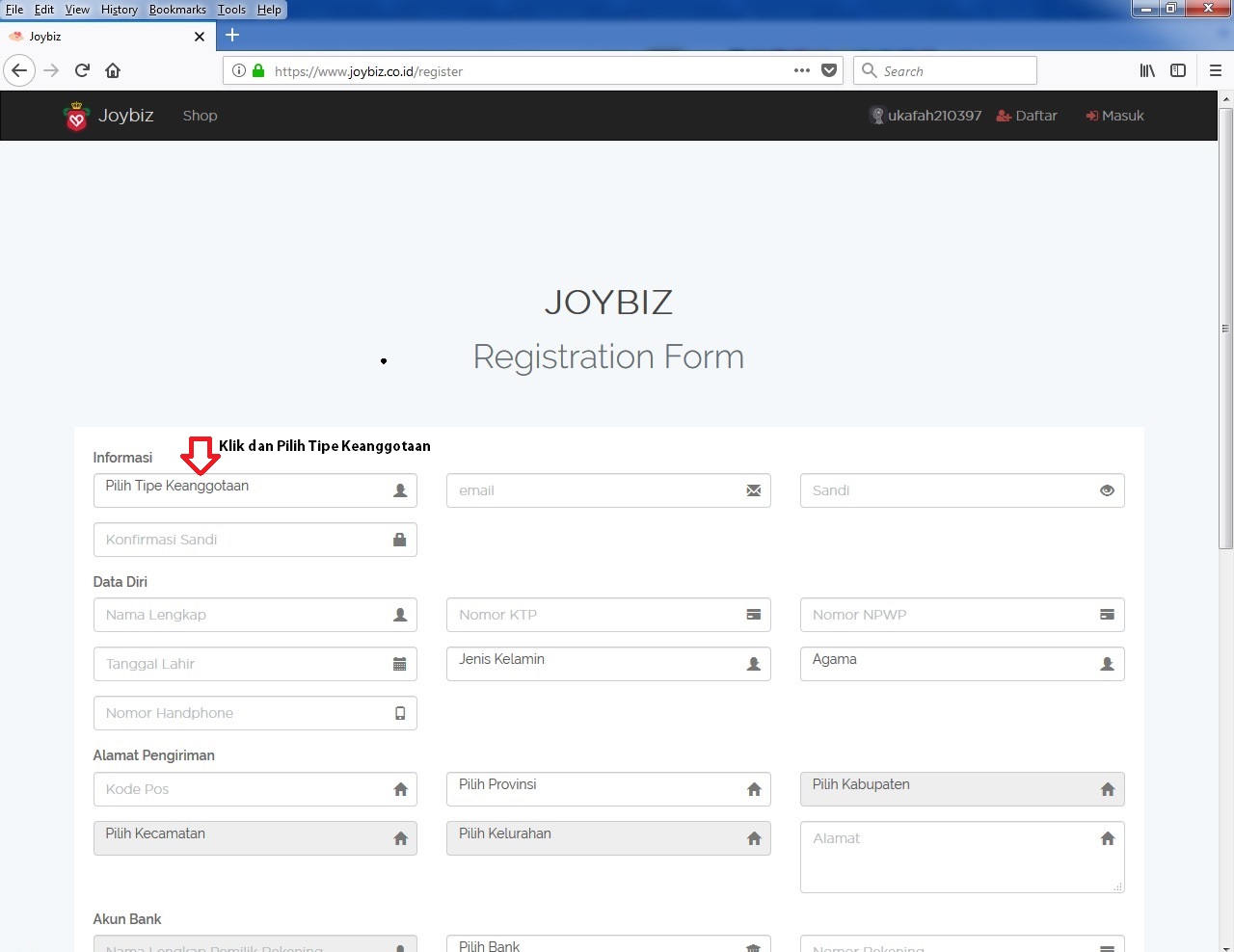Focus the Nama Lengkap field
1234x952 pixels.
[255, 615]
